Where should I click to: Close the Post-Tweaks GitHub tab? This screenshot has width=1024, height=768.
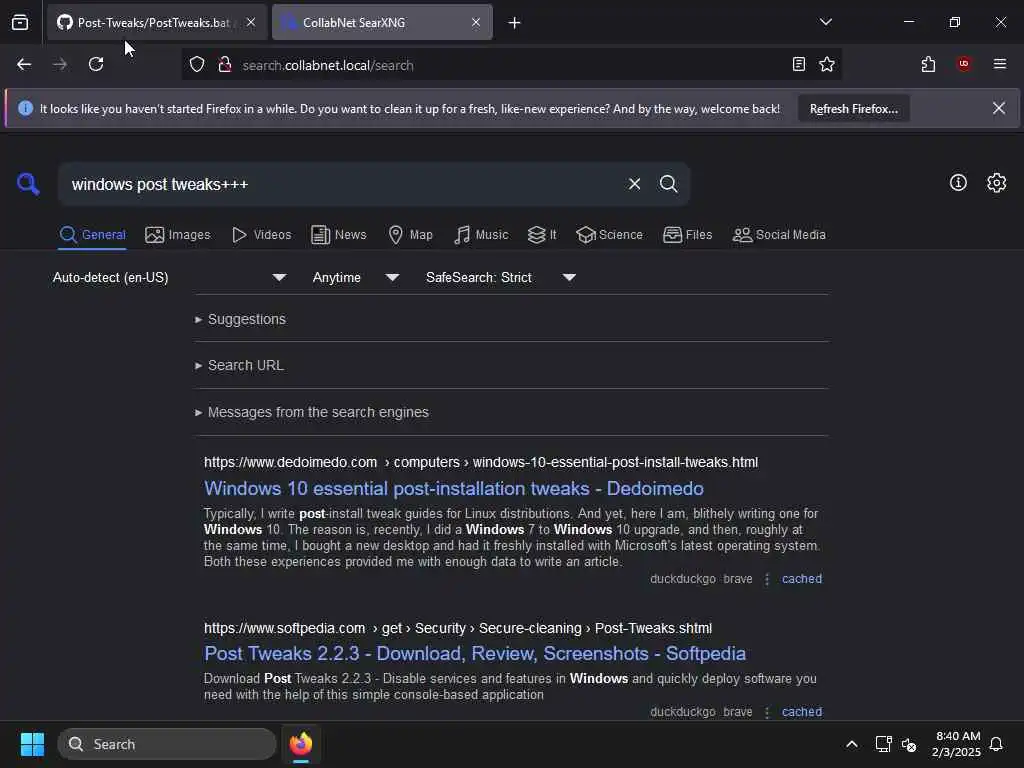[x=251, y=22]
